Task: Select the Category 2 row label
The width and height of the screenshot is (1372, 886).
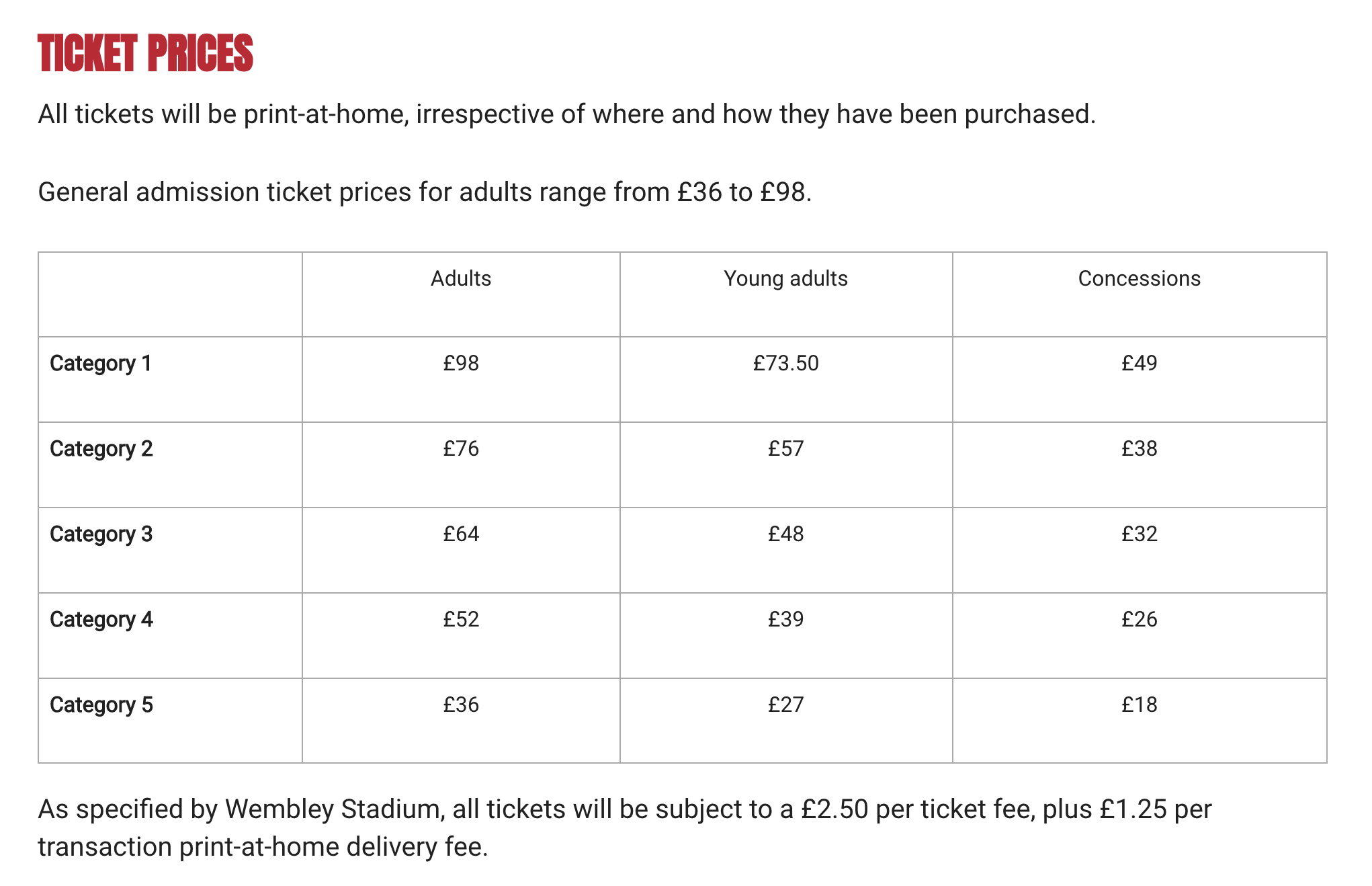Action: point(101,448)
